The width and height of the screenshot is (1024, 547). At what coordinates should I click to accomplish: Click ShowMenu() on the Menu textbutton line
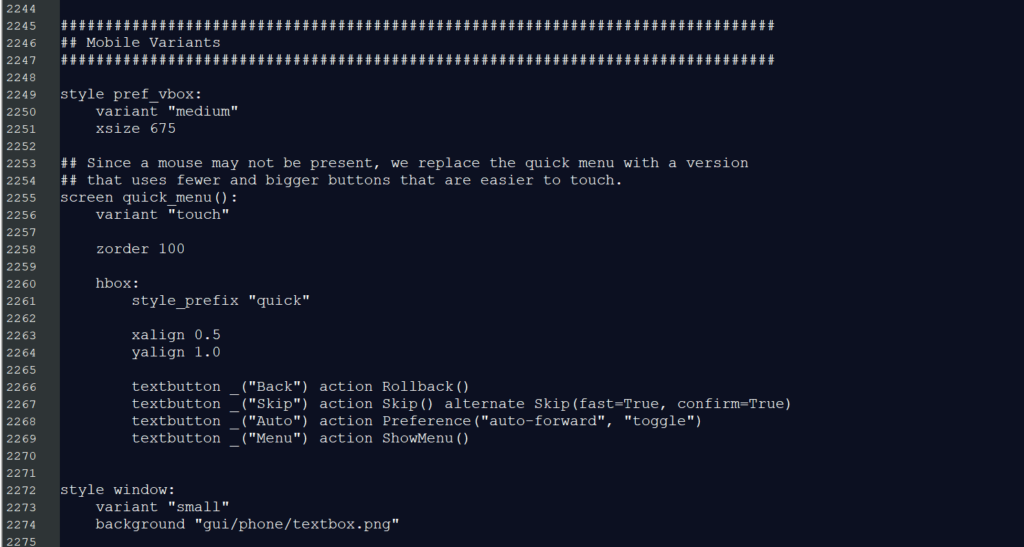point(425,439)
